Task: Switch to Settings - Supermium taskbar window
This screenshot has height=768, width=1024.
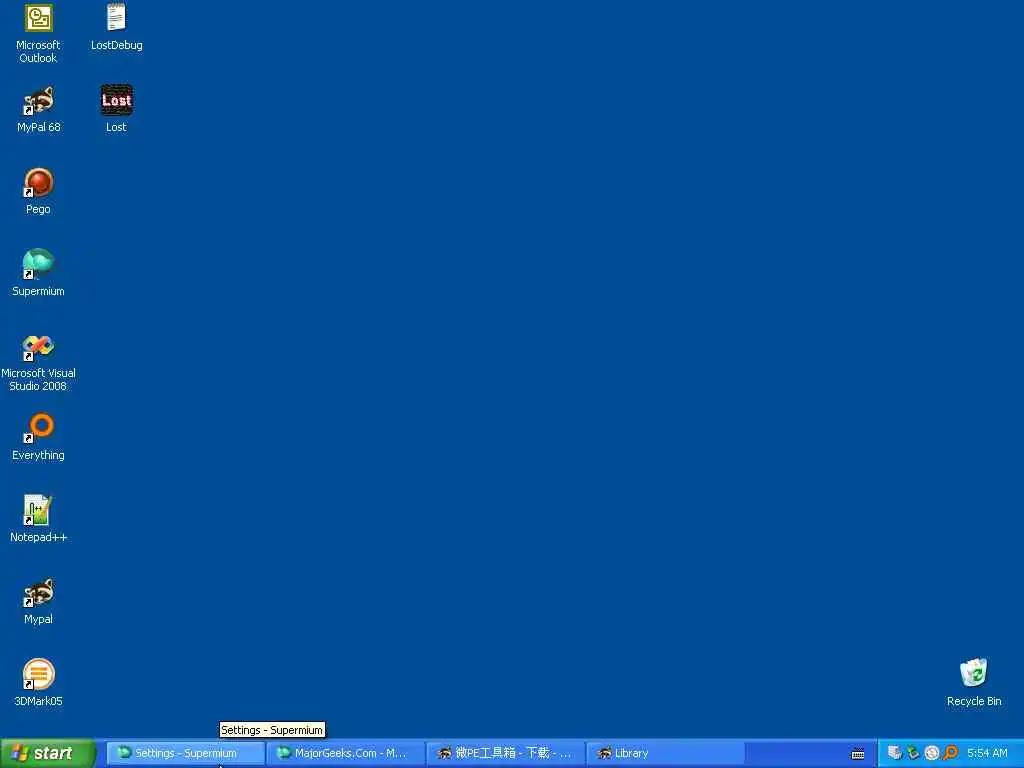Action: tap(185, 753)
